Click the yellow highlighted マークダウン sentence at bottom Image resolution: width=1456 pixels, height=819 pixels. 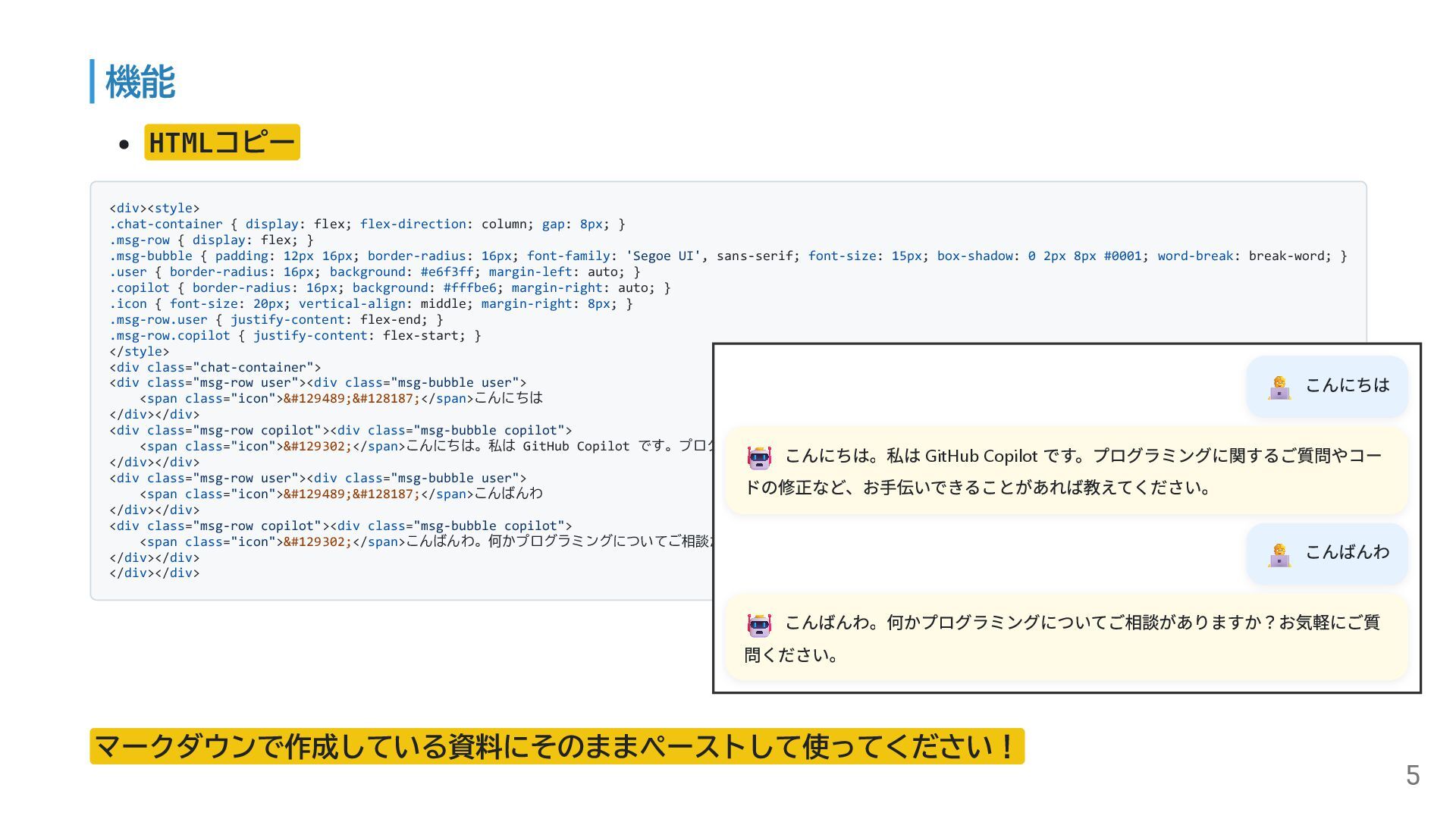pyautogui.click(x=557, y=746)
